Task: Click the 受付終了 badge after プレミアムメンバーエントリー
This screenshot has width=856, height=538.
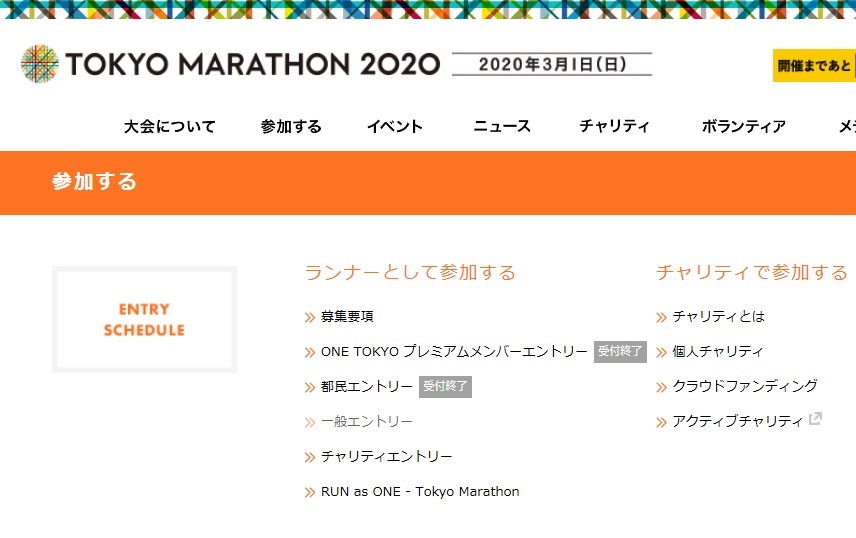Action: point(620,351)
